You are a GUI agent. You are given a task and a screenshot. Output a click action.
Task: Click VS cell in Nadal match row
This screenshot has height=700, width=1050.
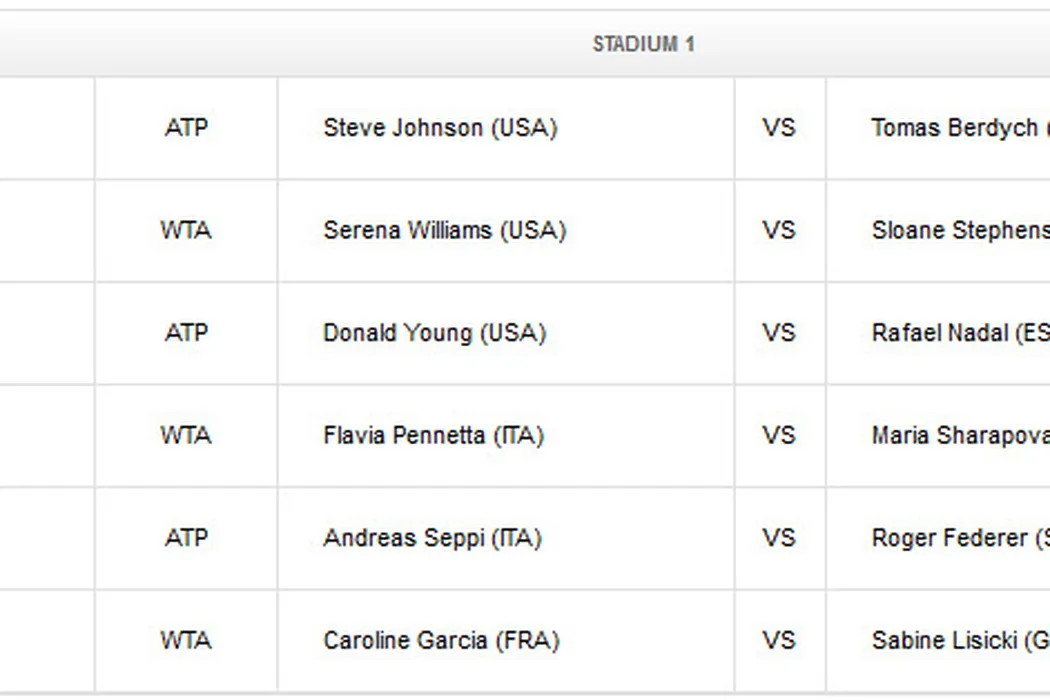(x=779, y=333)
